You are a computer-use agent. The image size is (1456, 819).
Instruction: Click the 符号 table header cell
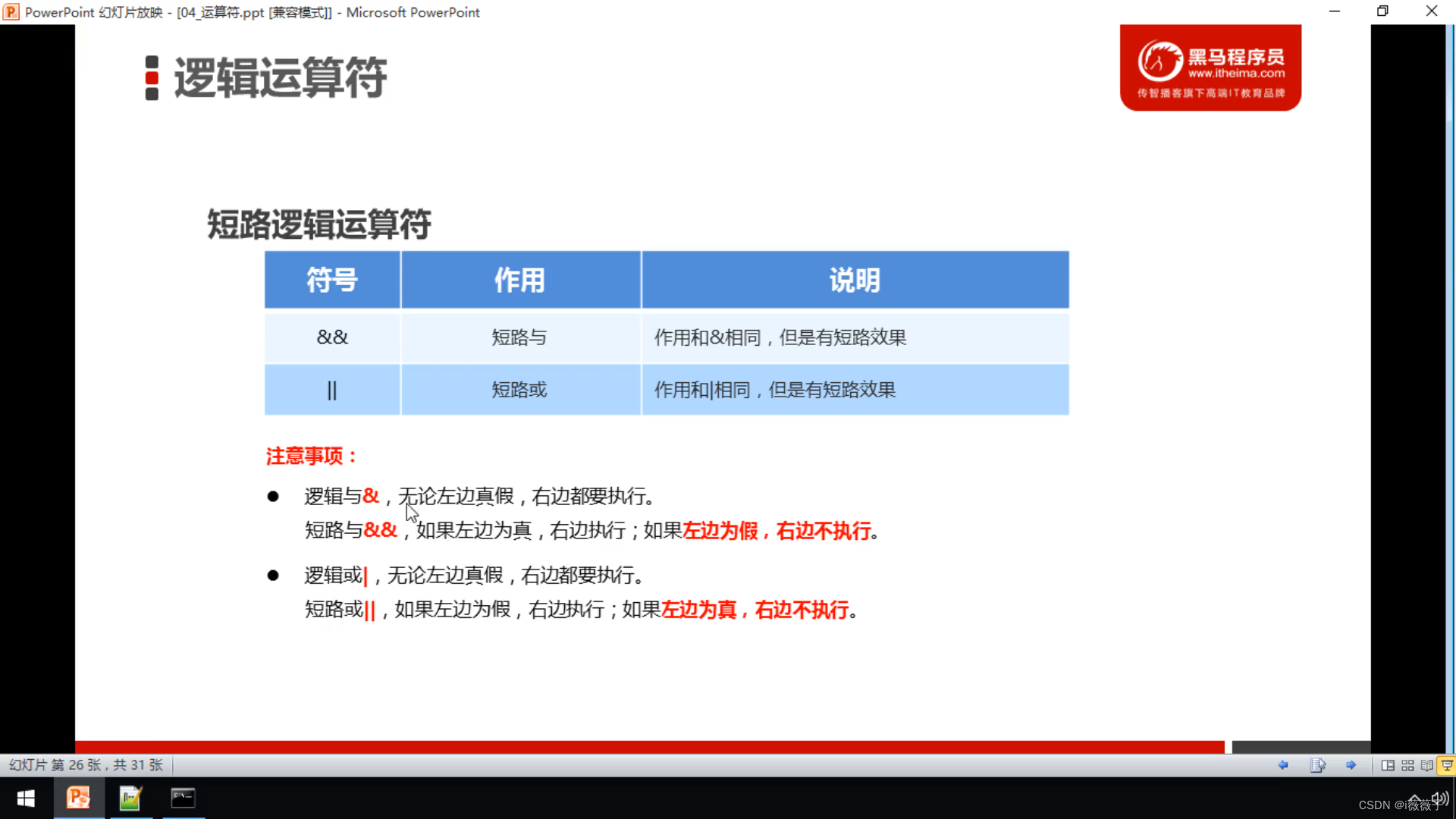point(332,280)
